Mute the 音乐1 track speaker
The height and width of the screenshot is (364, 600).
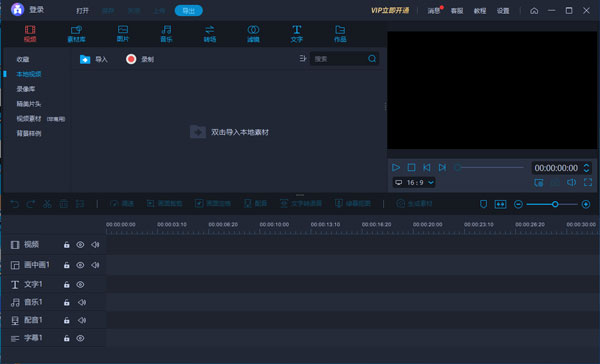coord(82,302)
